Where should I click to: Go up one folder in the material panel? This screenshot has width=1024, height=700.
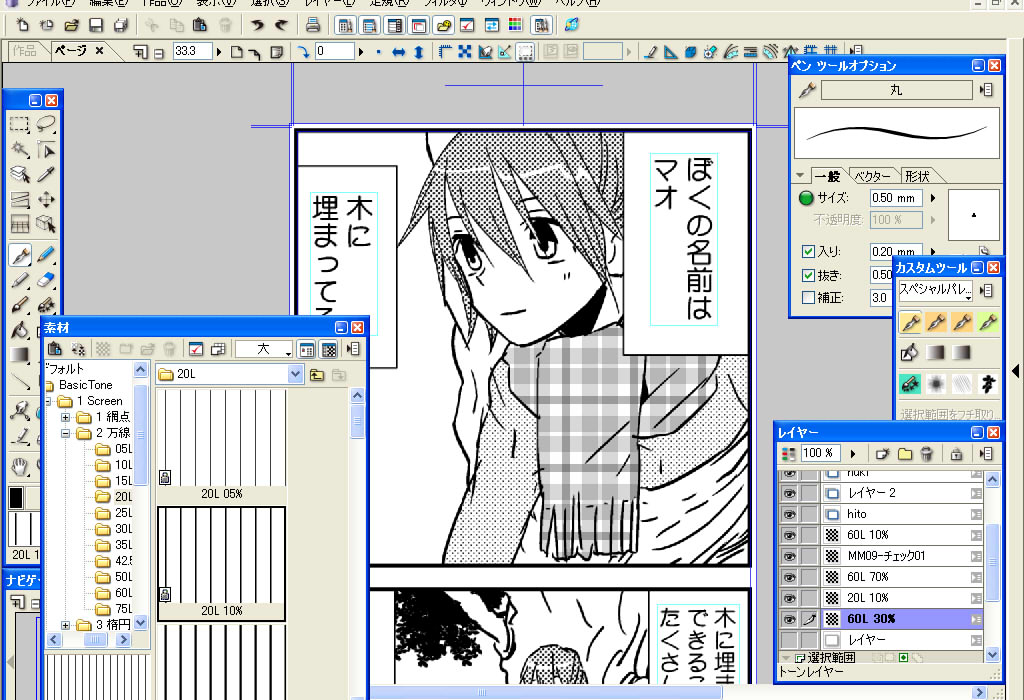[x=317, y=374]
